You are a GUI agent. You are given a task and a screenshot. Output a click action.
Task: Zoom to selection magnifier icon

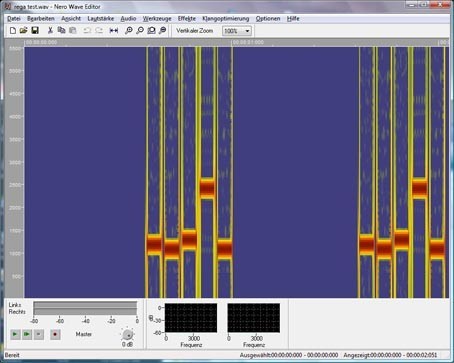151,31
